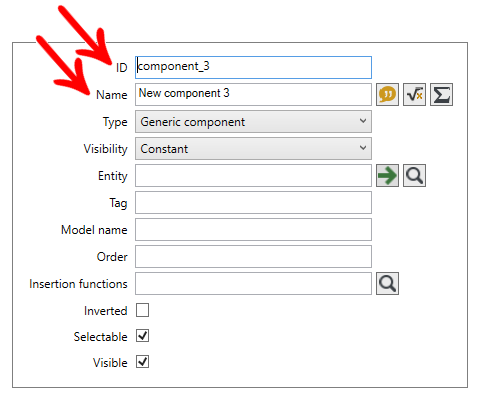Image resolution: width=484 pixels, height=405 pixels.
Task: Open the Entity search magnifier icon
Action: 414,176
